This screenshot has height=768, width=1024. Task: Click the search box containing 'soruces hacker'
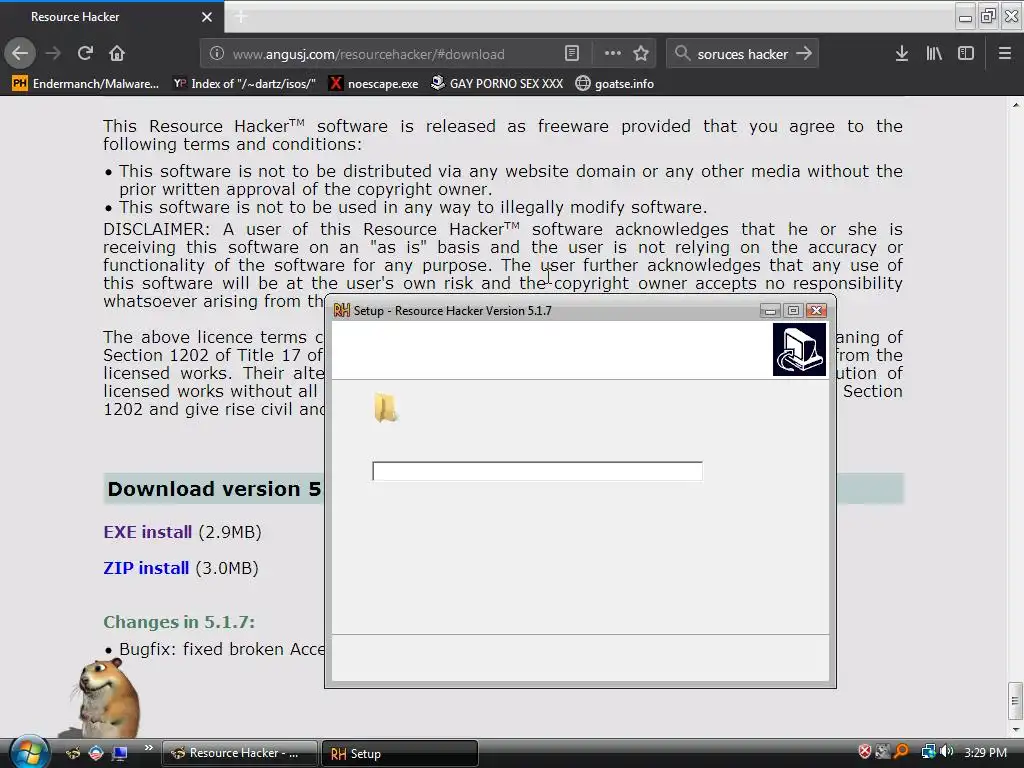pyautogui.click(x=743, y=54)
